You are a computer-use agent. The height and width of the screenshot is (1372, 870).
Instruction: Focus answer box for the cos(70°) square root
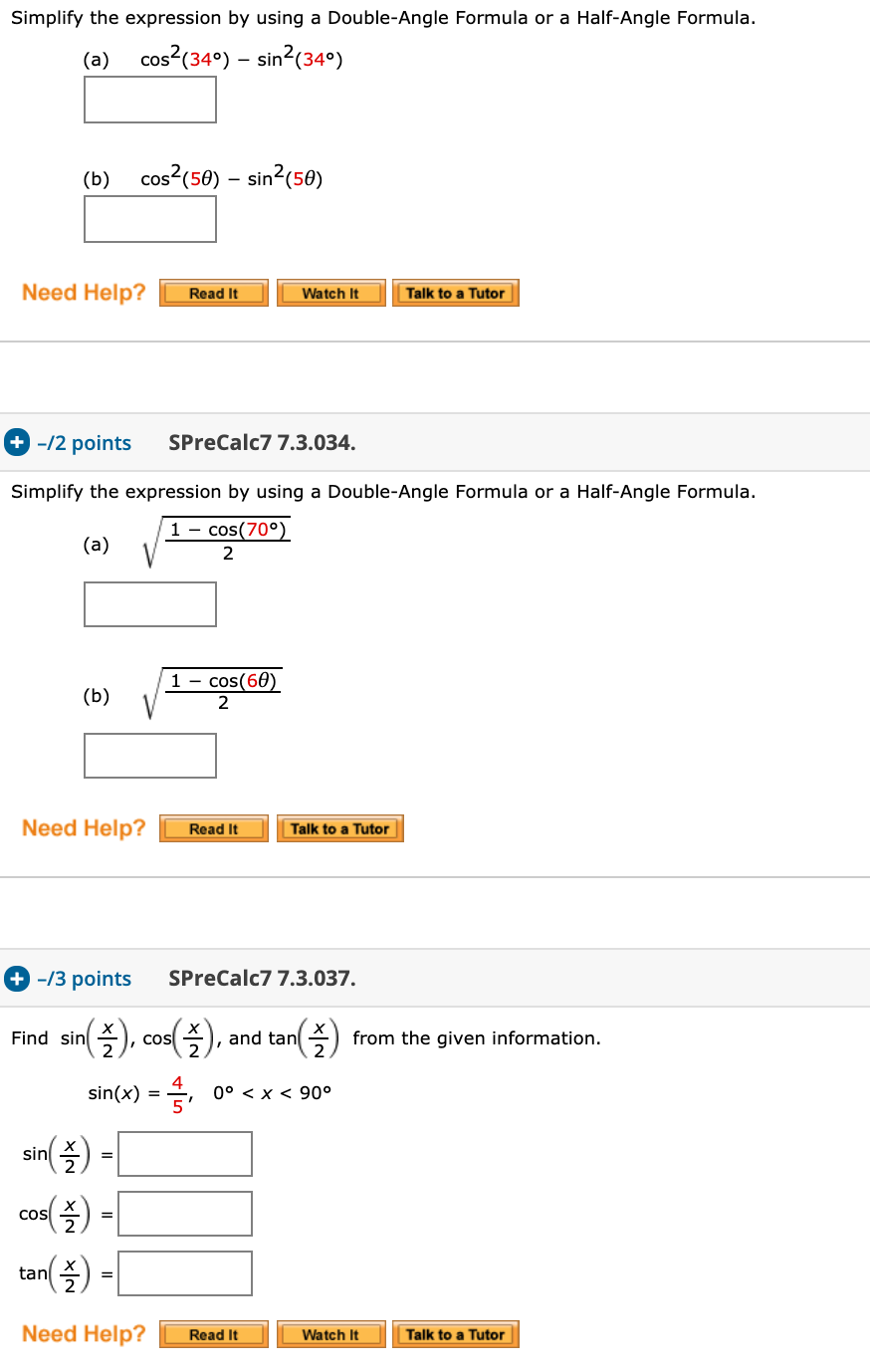(150, 604)
